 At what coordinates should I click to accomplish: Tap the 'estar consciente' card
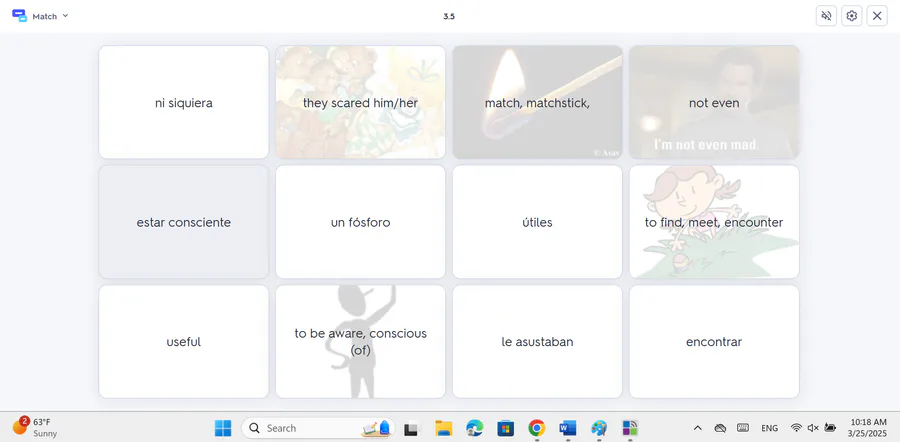click(x=184, y=222)
